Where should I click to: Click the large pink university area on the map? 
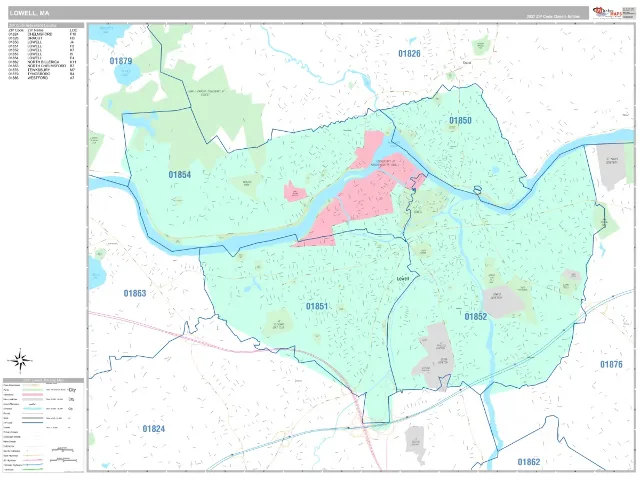363,196
